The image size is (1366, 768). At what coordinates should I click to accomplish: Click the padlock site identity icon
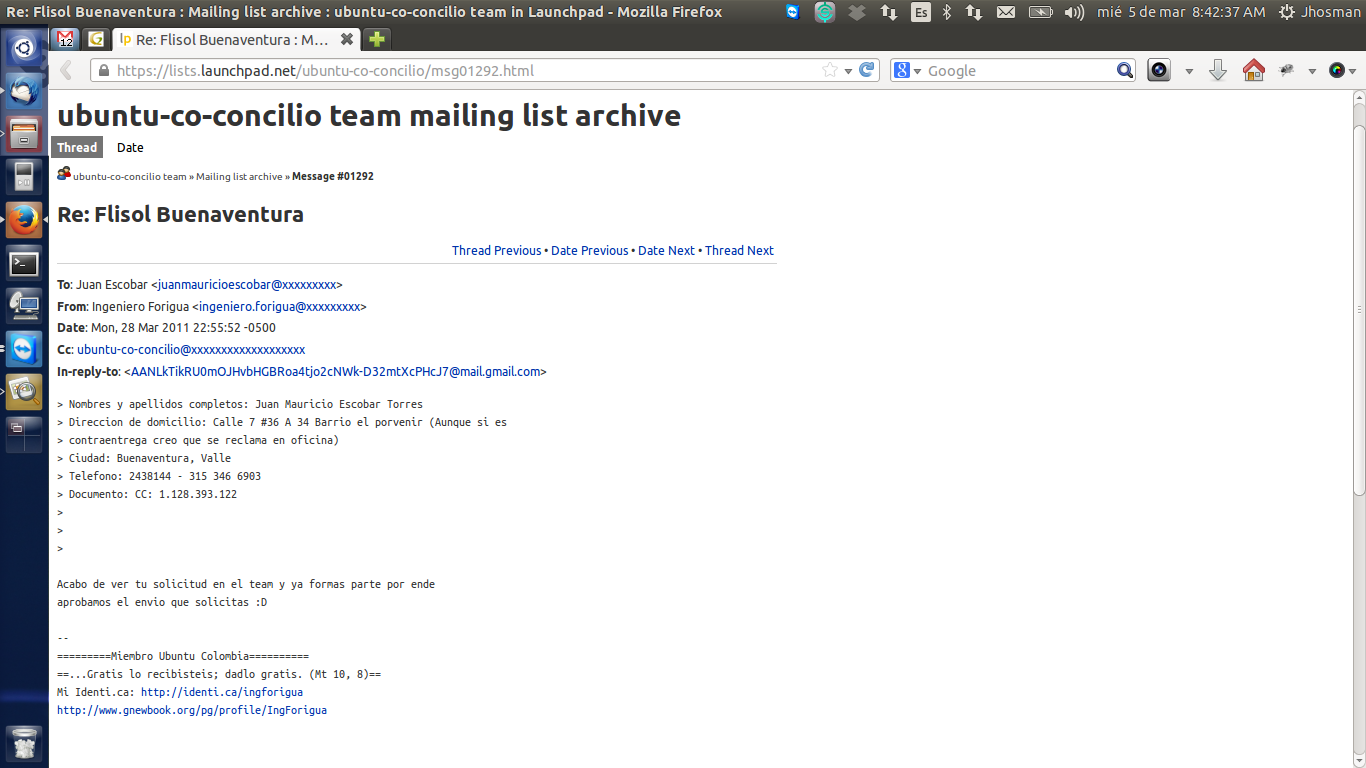(x=103, y=71)
